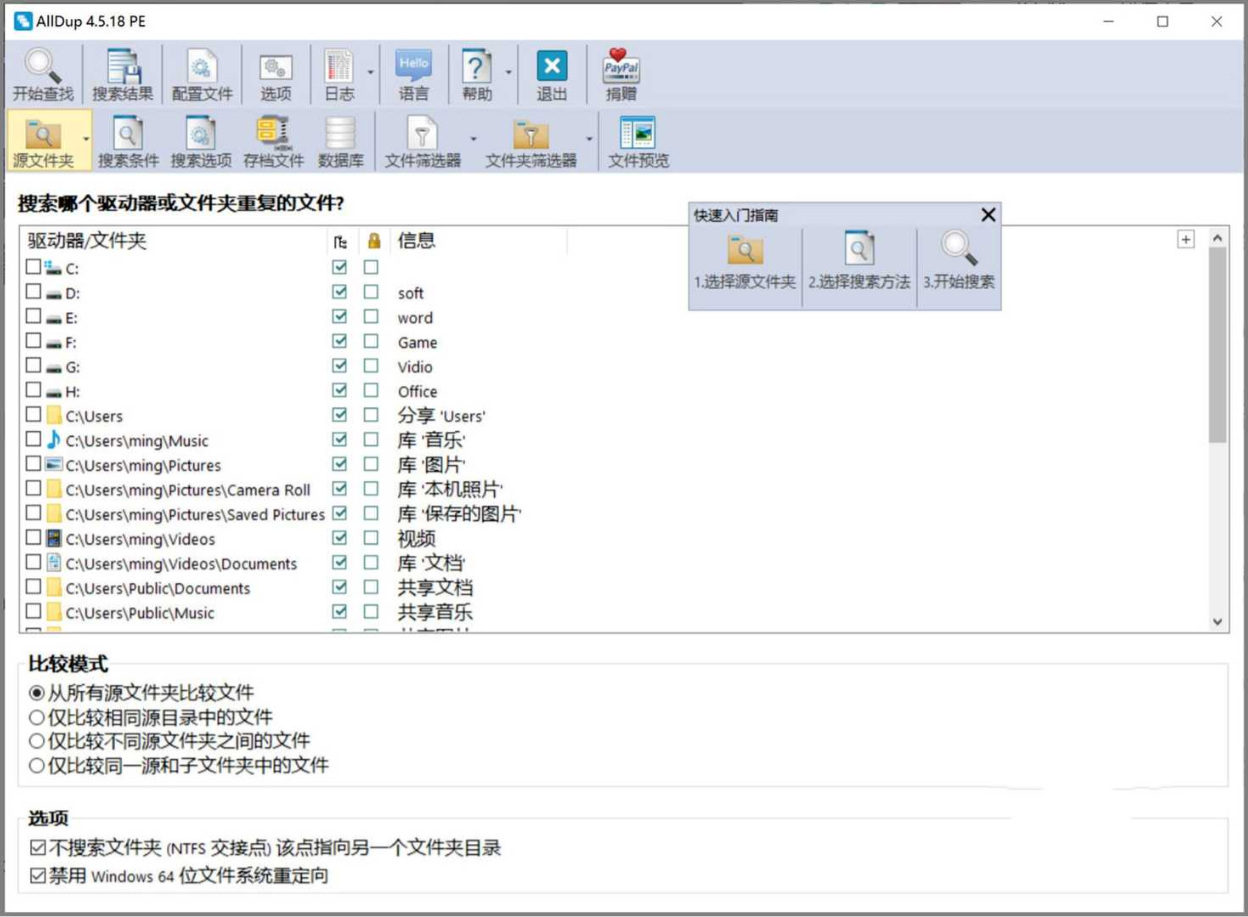Select 仅比较不同源文件夹之间的文件 radio button
This screenshot has height=917, width=1248.
point(37,741)
